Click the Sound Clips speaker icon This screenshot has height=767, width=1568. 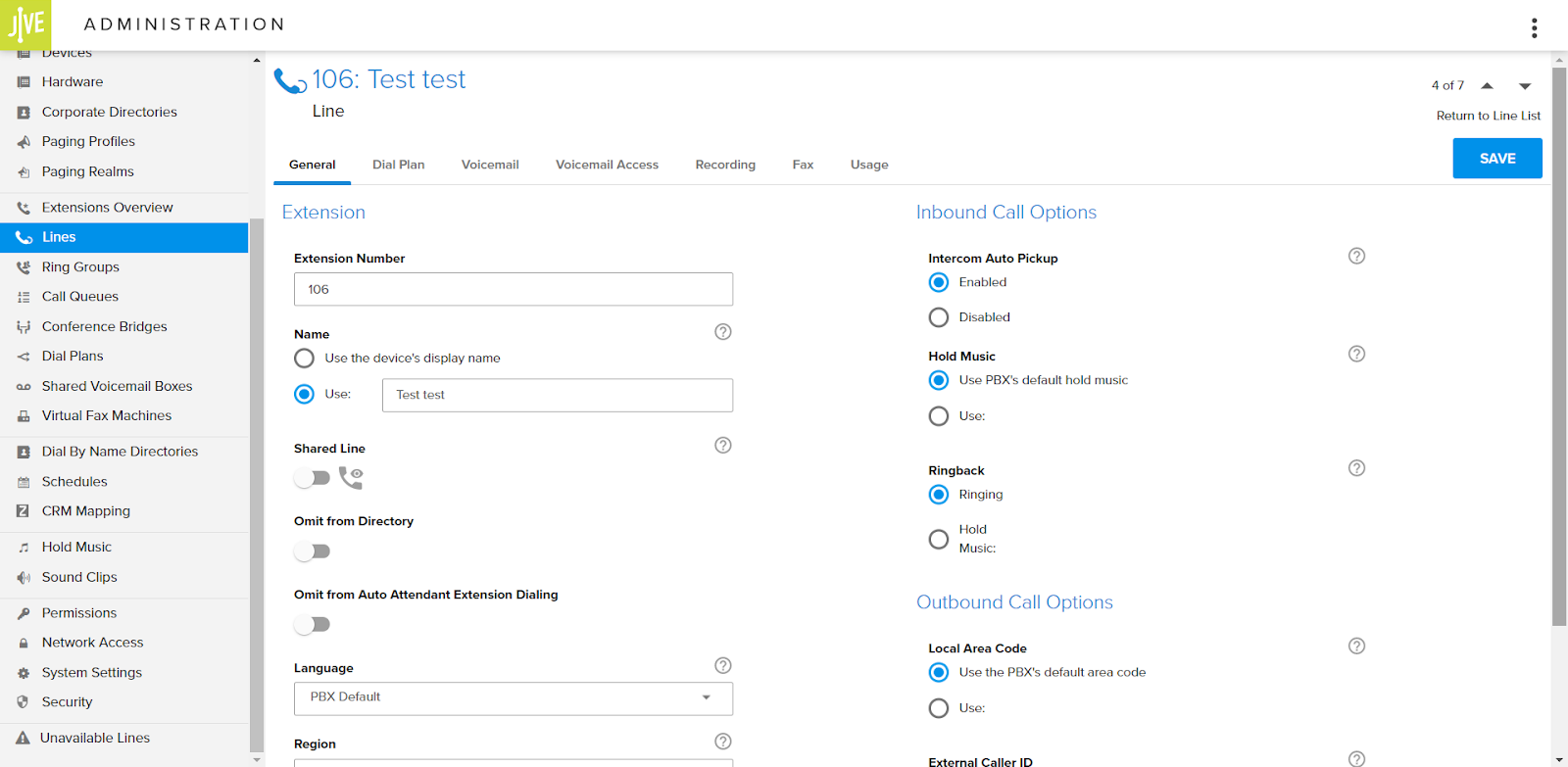tap(24, 578)
